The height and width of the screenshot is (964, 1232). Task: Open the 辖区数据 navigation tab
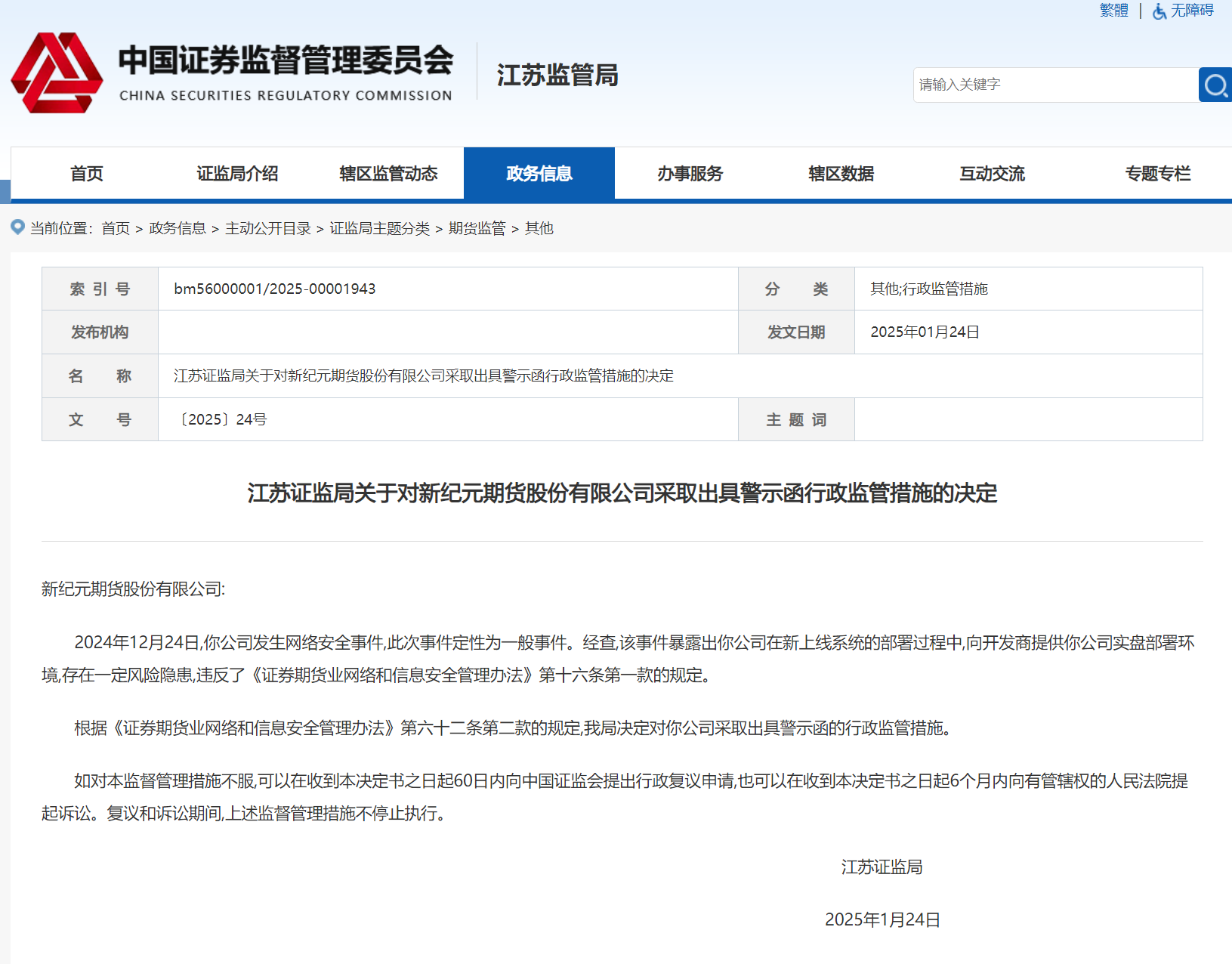(x=841, y=174)
